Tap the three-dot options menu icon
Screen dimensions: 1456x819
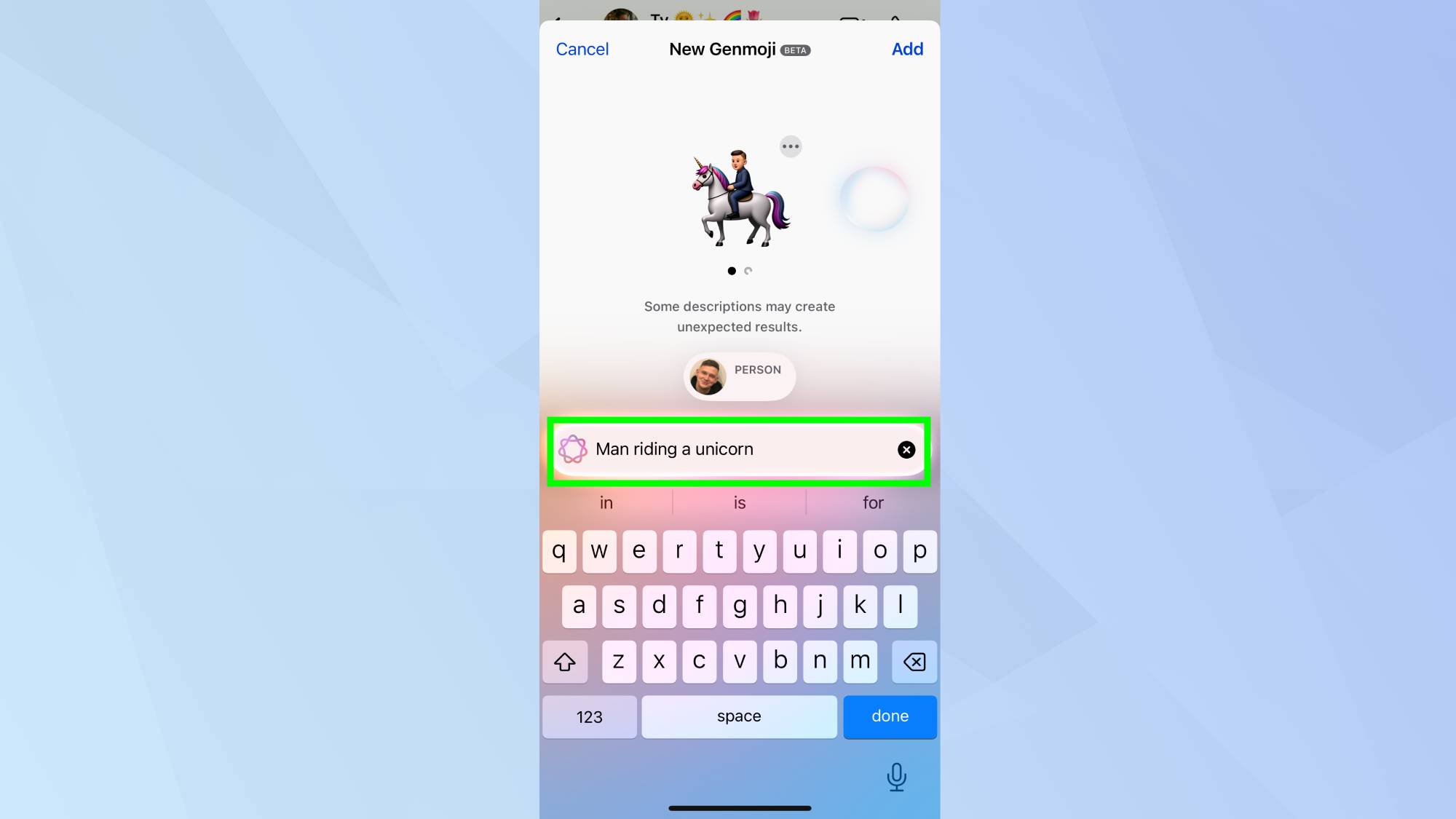(790, 147)
